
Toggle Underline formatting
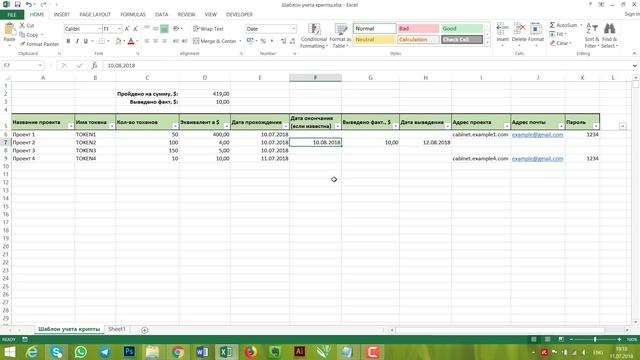tap(86, 41)
